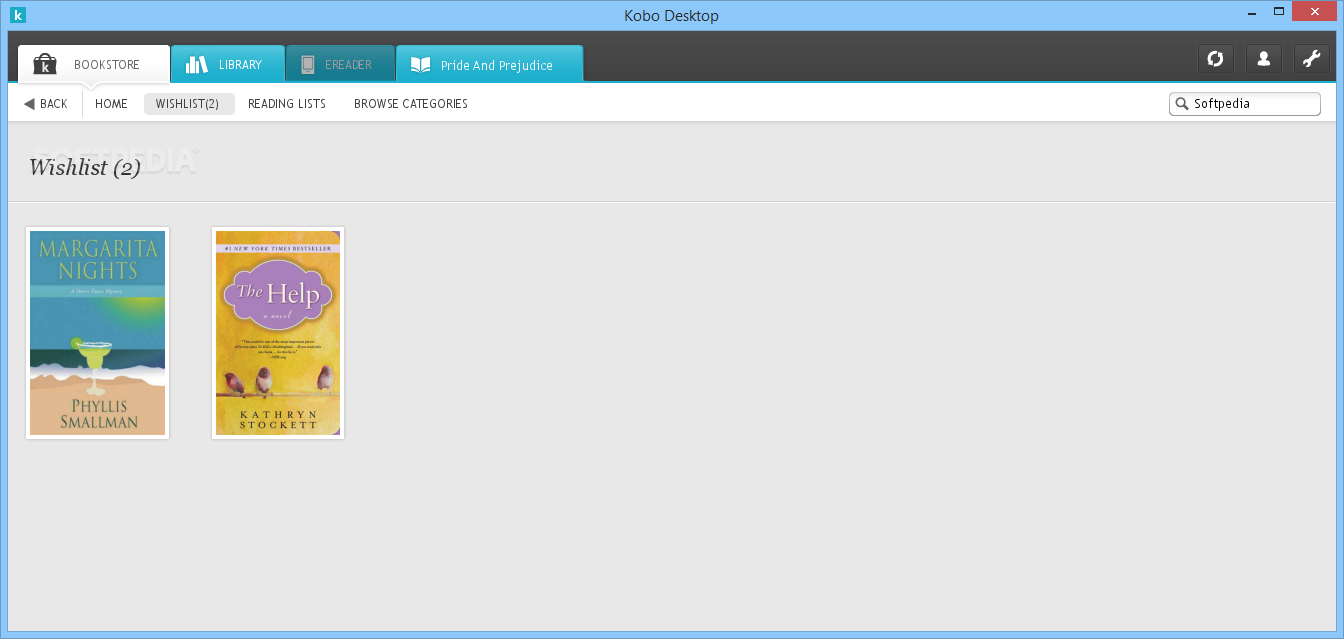Viewport: 1344px width, 639px height.
Task: Click the Kobo logo in title bar
Action: [x=17, y=15]
